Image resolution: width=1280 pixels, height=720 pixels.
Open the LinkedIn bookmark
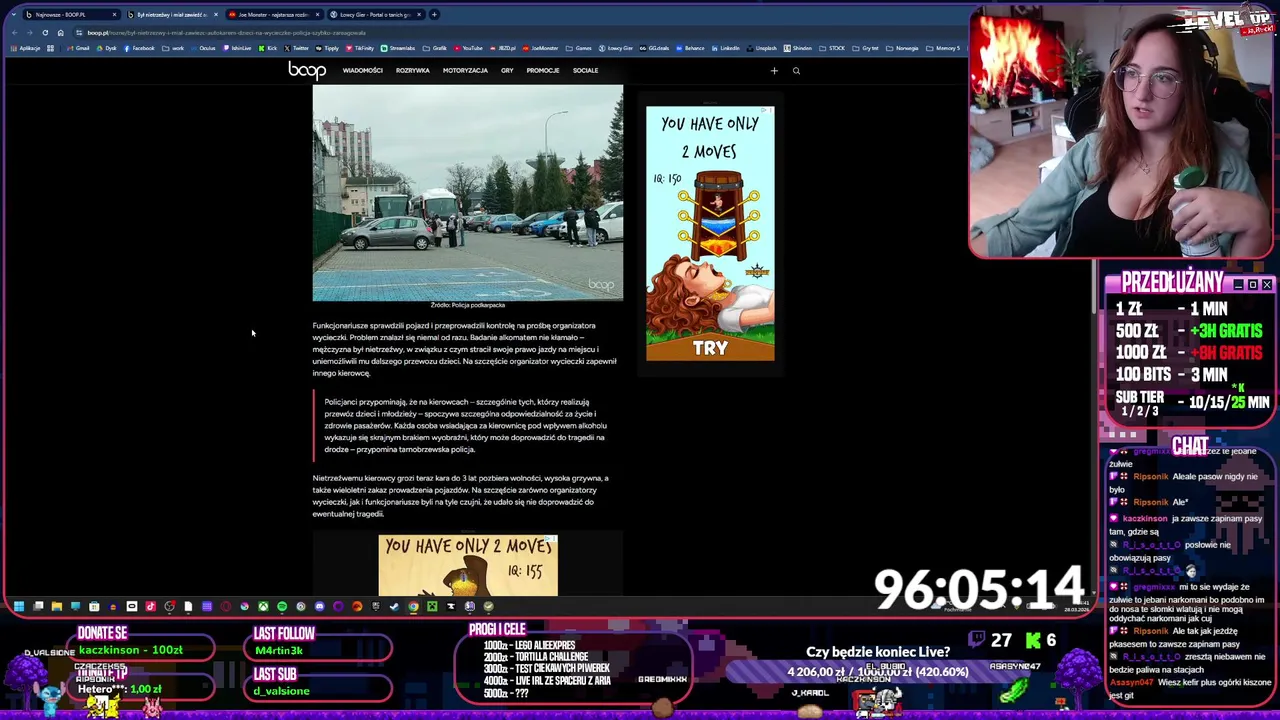(725, 48)
